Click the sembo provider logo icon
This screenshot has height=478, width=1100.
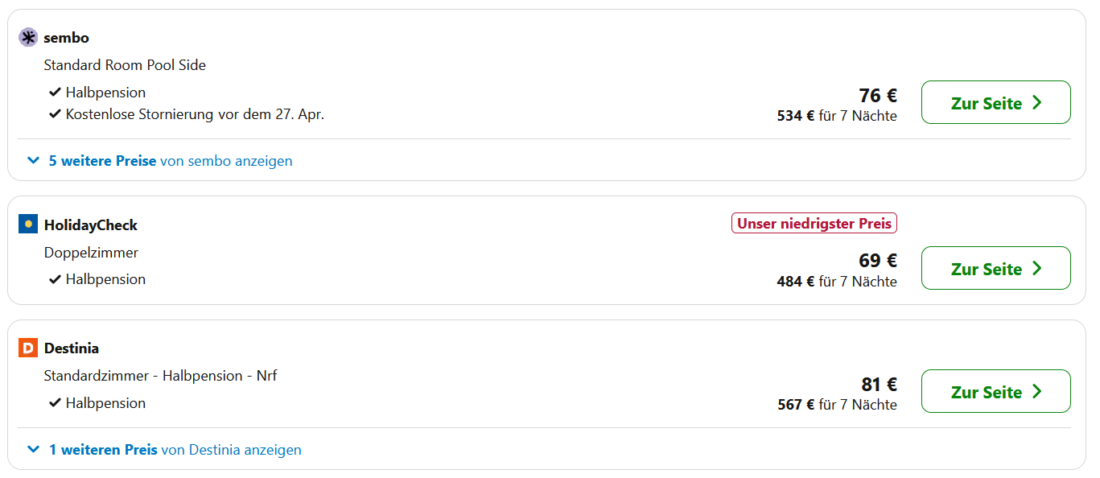pos(28,38)
